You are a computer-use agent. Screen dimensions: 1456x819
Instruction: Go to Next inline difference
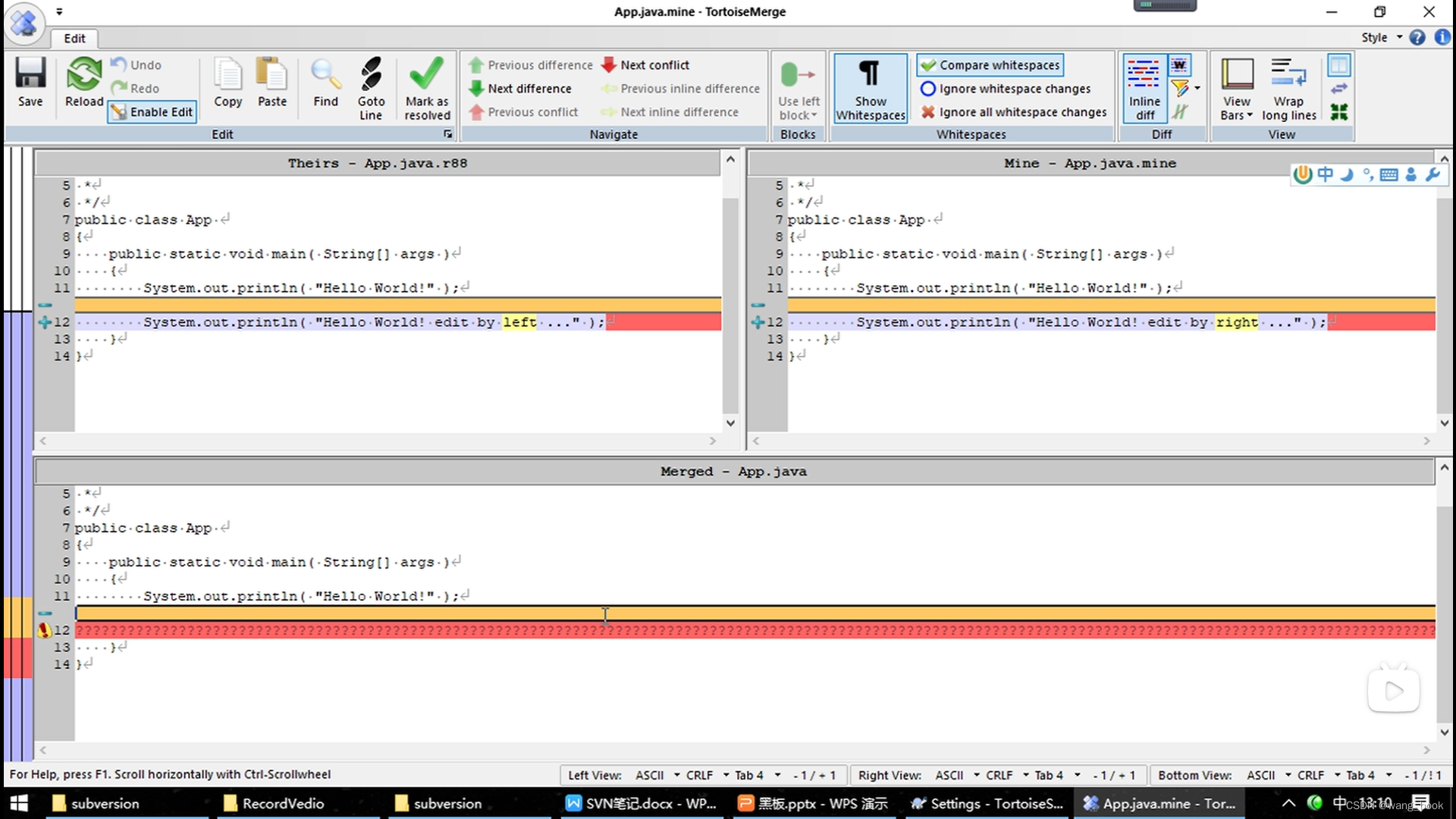point(670,112)
